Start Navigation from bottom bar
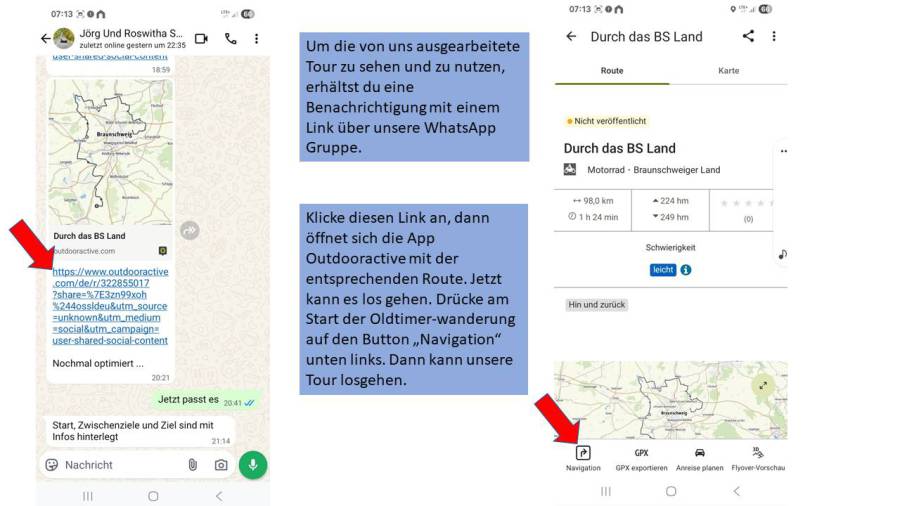Viewport: 900px width, 506px height. pyautogui.click(x=583, y=458)
